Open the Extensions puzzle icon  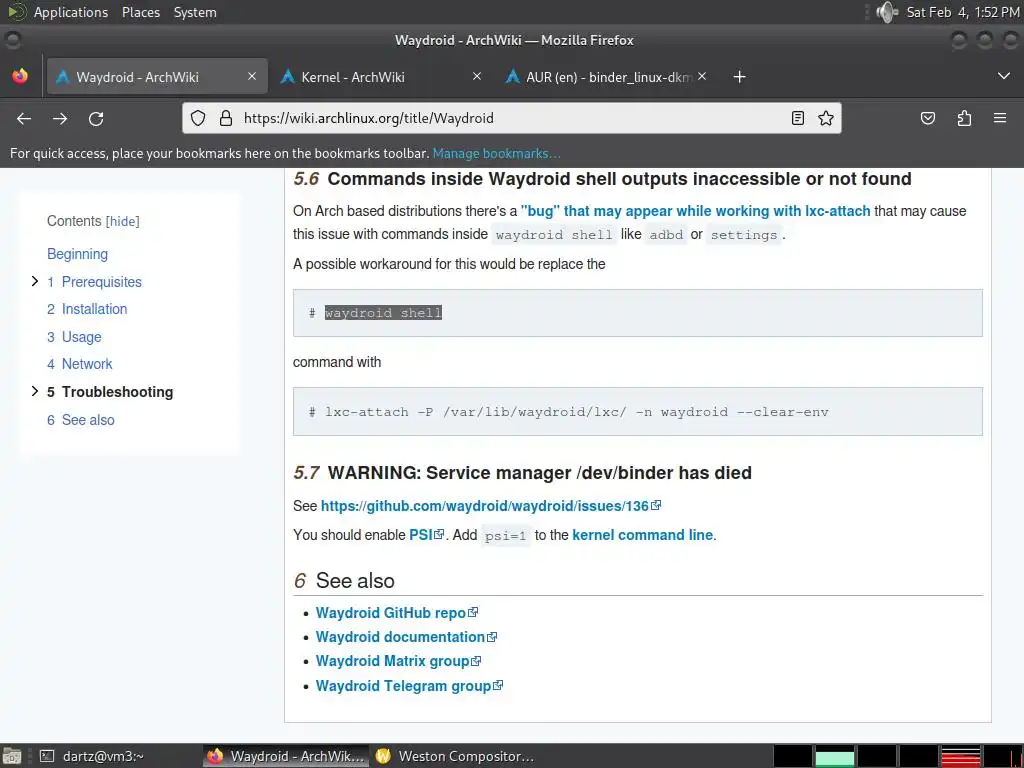click(x=964, y=118)
